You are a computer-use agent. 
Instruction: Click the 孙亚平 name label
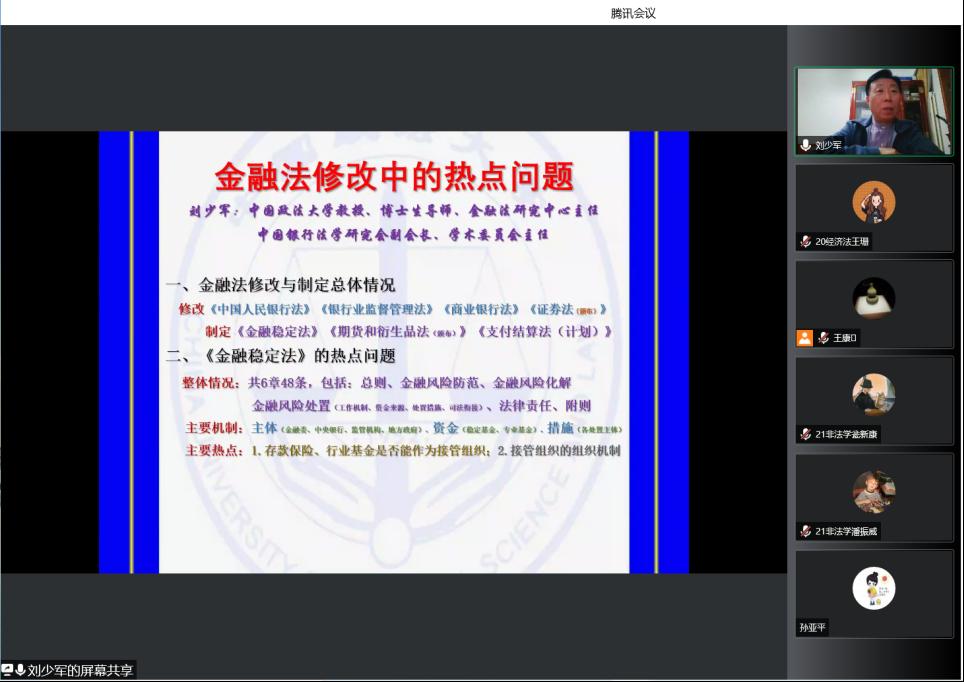(x=813, y=628)
